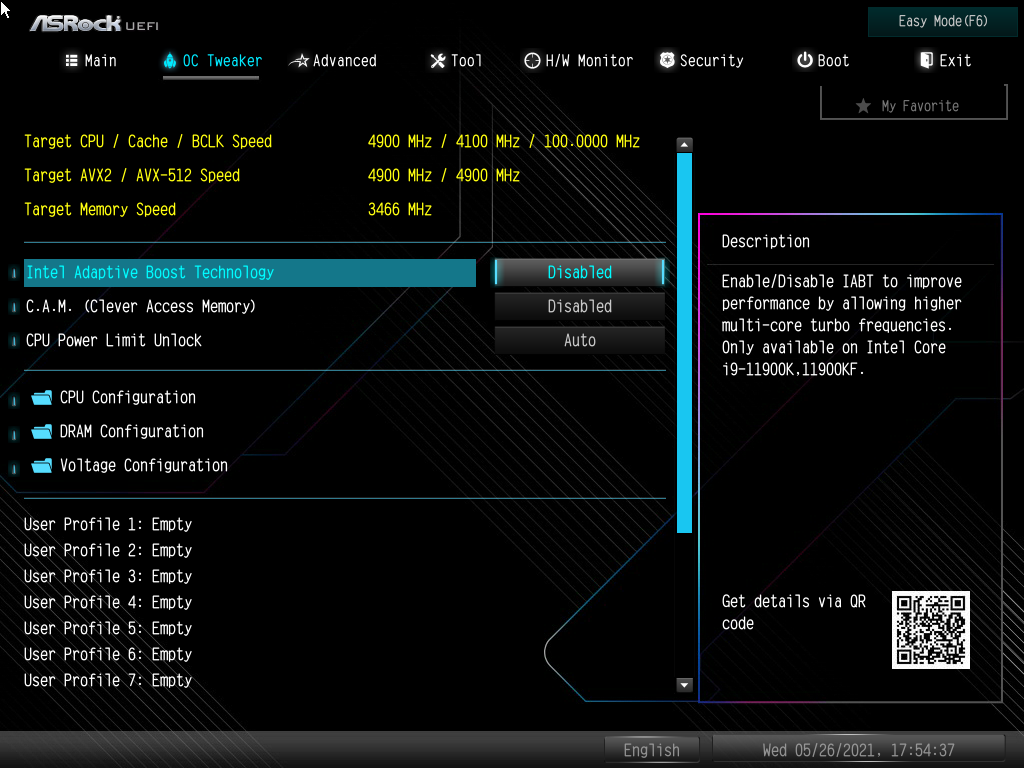Switch to Easy Mode
This screenshot has width=1024, height=768.
pos(941,21)
